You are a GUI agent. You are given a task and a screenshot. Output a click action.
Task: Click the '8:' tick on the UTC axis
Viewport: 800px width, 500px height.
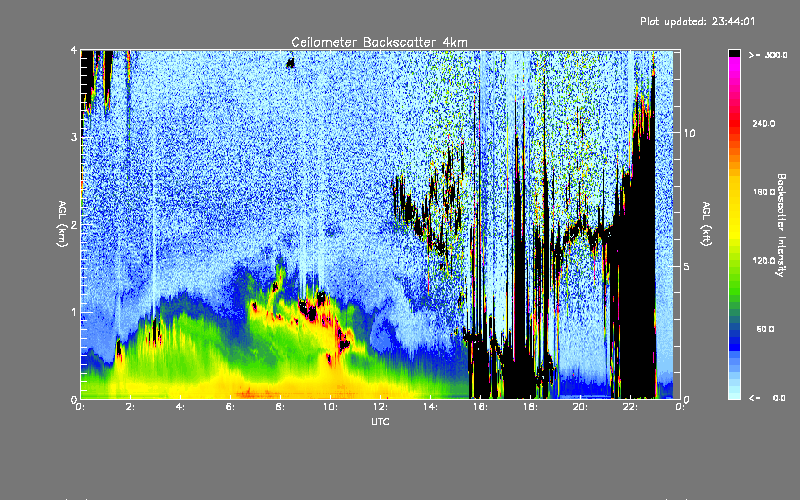pyautogui.click(x=280, y=407)
